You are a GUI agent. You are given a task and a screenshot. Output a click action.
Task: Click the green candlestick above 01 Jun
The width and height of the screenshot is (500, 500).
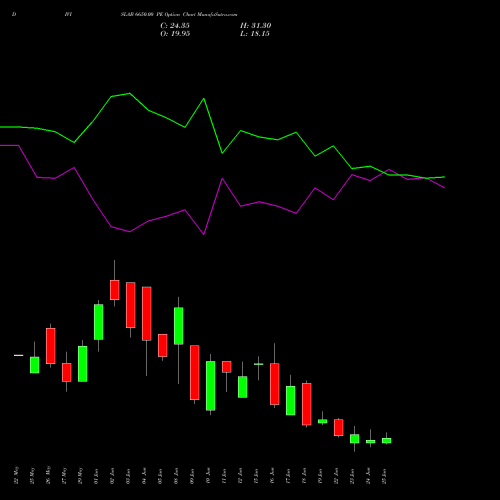99,322
